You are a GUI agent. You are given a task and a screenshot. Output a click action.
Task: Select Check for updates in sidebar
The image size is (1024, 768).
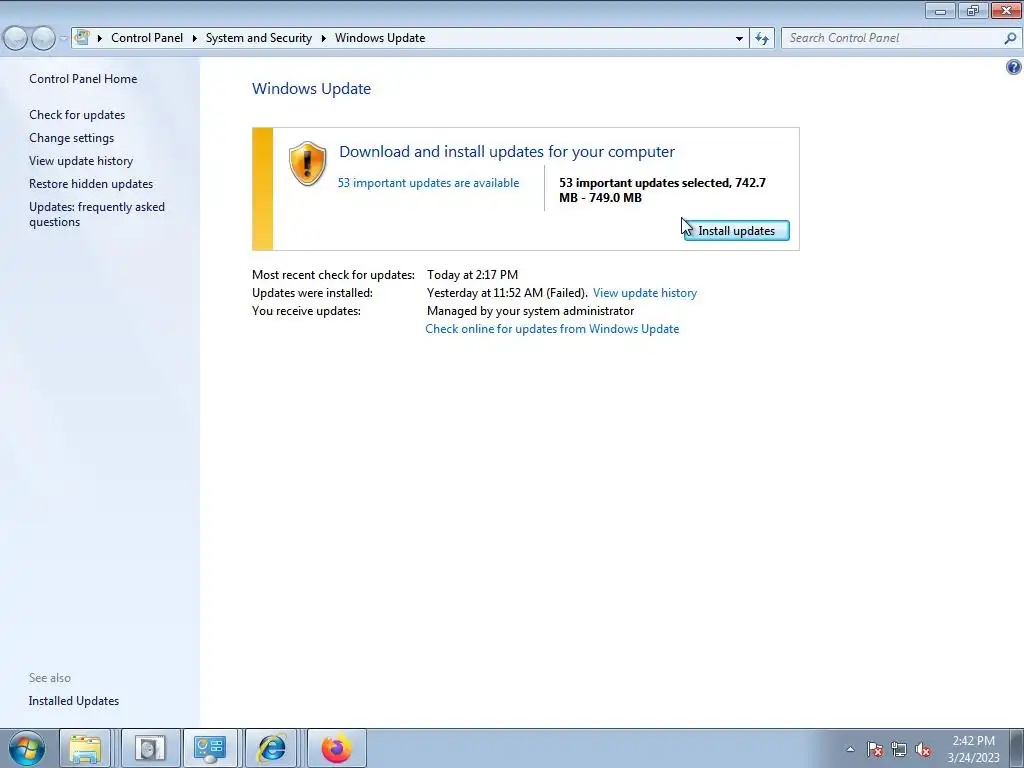point(77,115)
